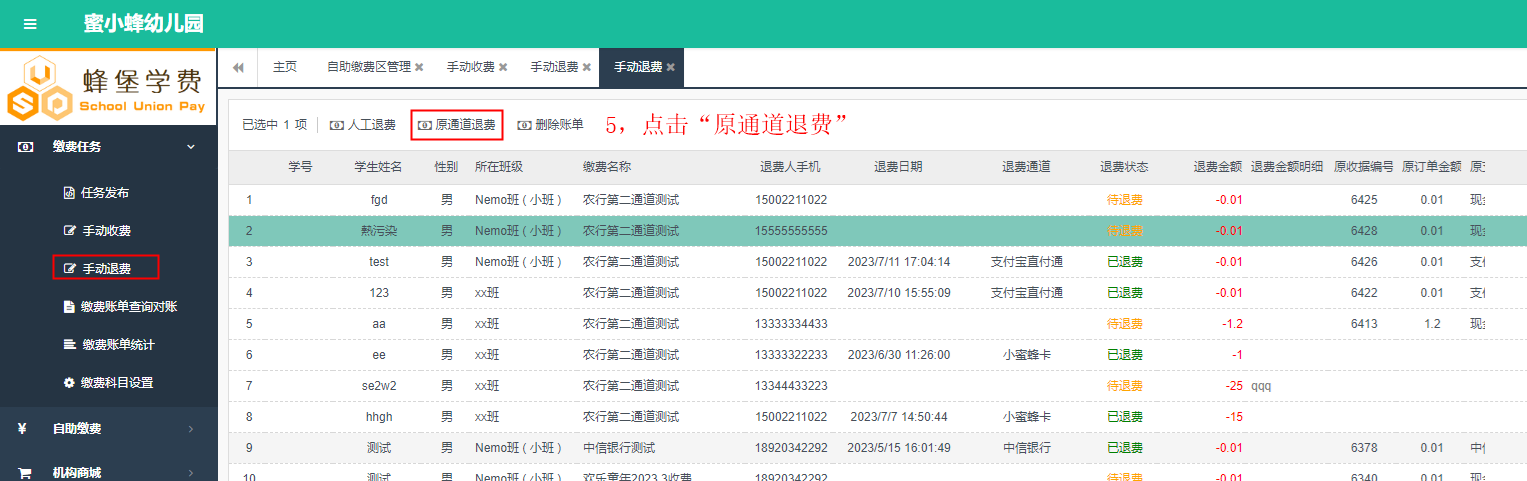Click the phone number 13344433223

(x=791, y=386)
